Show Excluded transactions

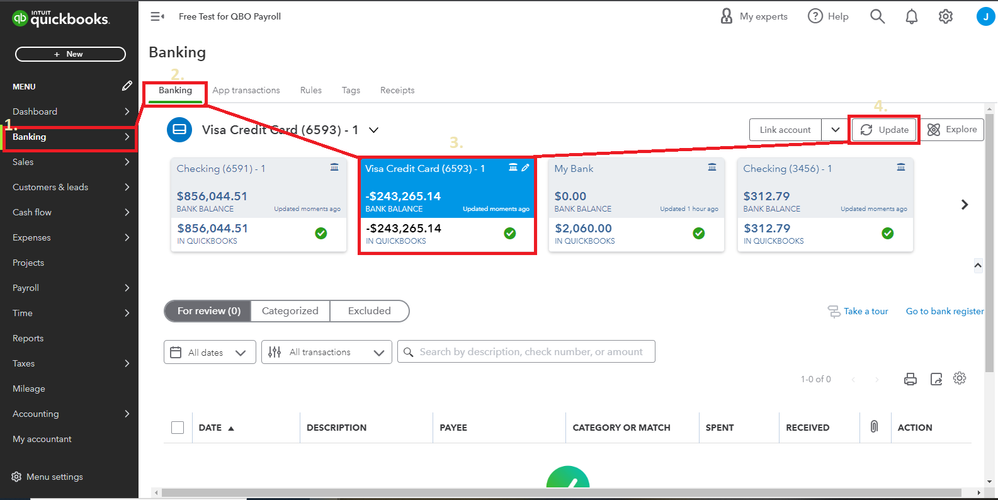369,311
